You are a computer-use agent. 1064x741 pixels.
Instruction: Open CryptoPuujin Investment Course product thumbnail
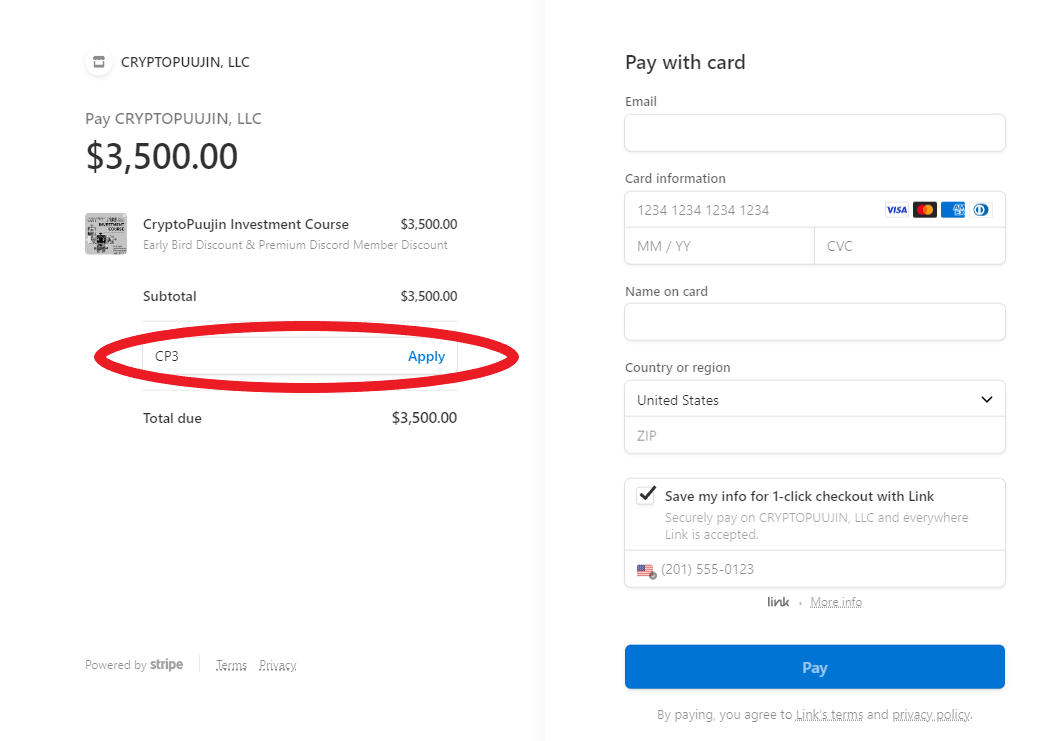[106, 234]
